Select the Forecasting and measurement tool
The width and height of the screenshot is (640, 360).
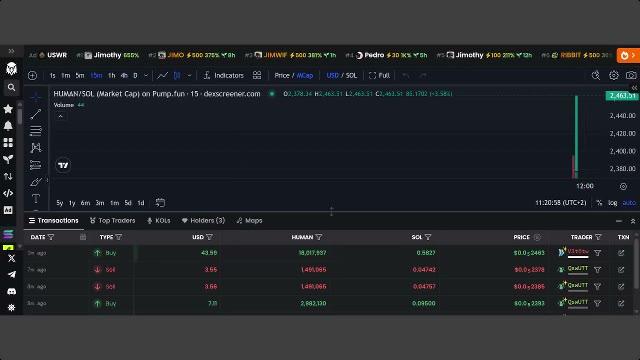(x=36, y=165)
